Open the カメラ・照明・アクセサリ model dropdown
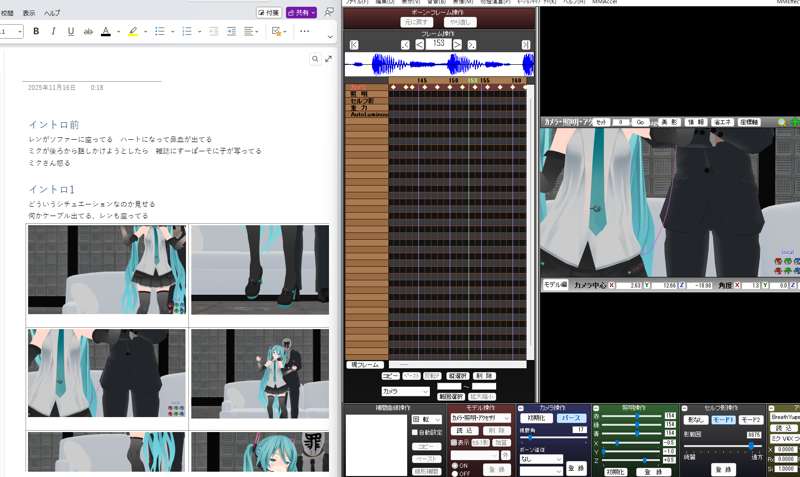Viewport: 800px width, 477px height. click(x=481, y=418)
